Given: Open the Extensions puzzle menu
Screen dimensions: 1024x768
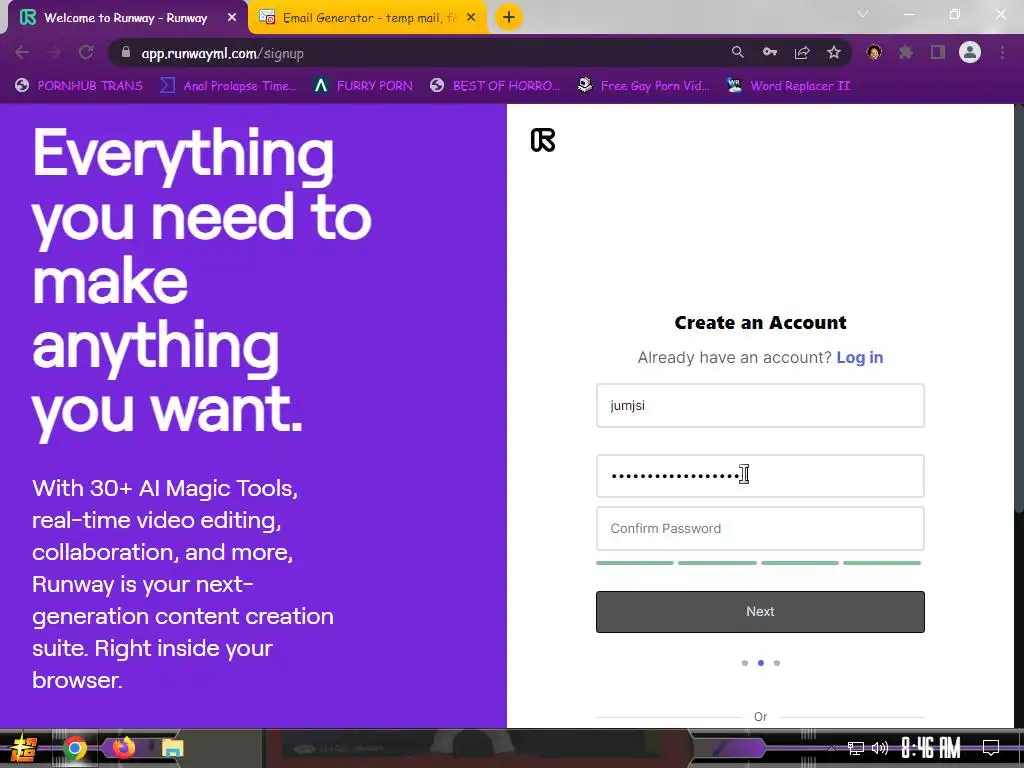Looking at the screenshot, I should point(906,52).
